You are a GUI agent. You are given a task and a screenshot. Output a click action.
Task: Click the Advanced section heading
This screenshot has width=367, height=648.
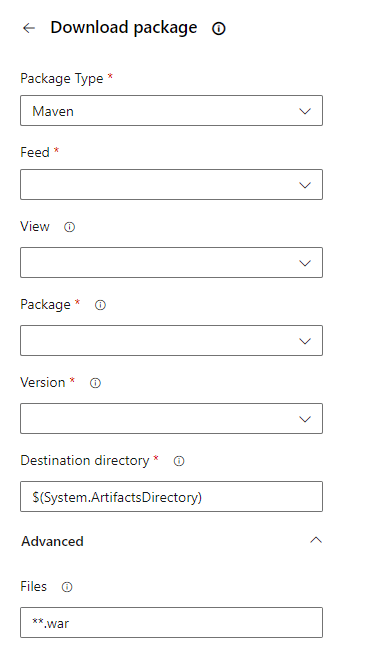(52, 541)
